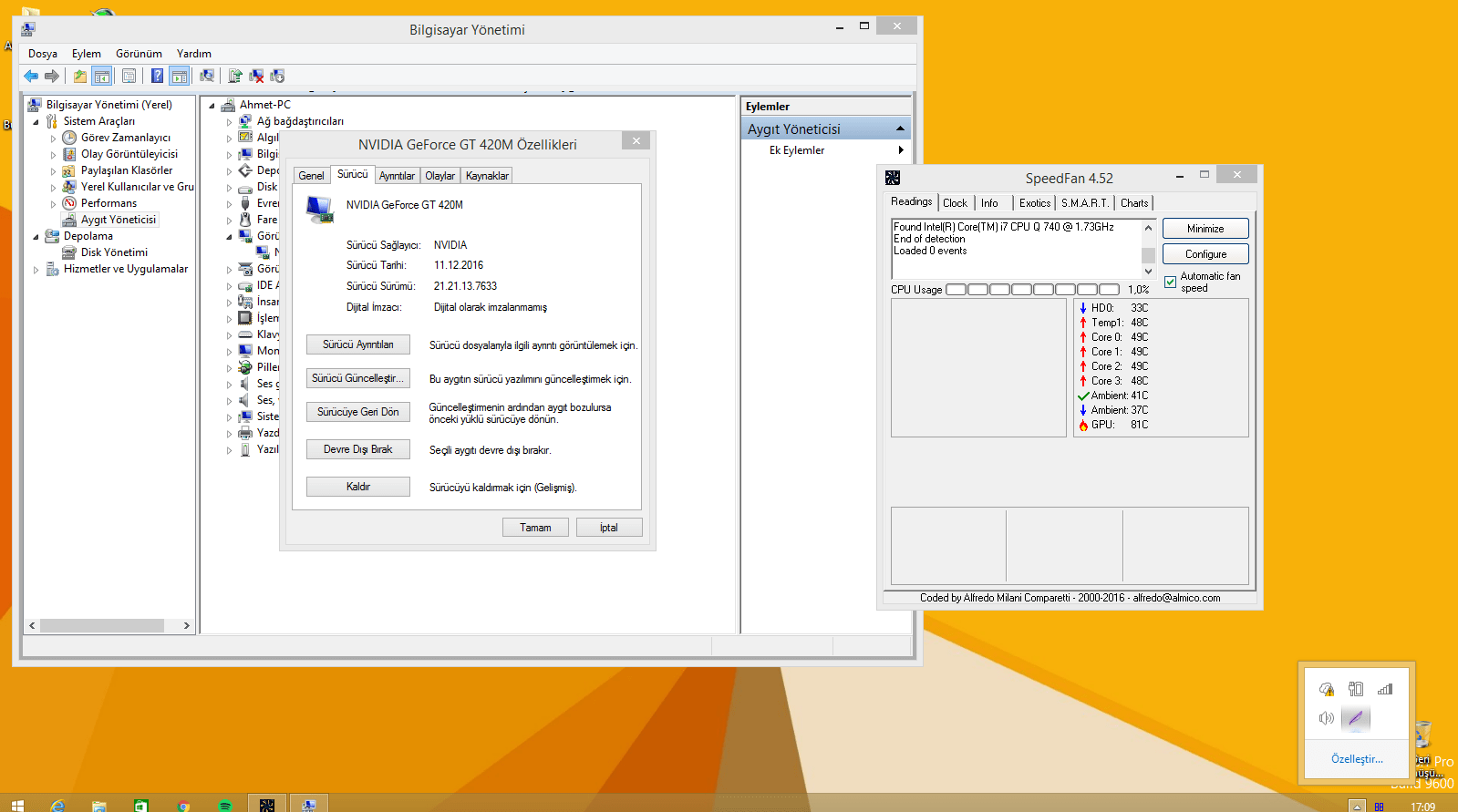Click the Devre Dışı Bırak button
Image resolution: width=1458 pixels, height=812 pixels.
358,449
